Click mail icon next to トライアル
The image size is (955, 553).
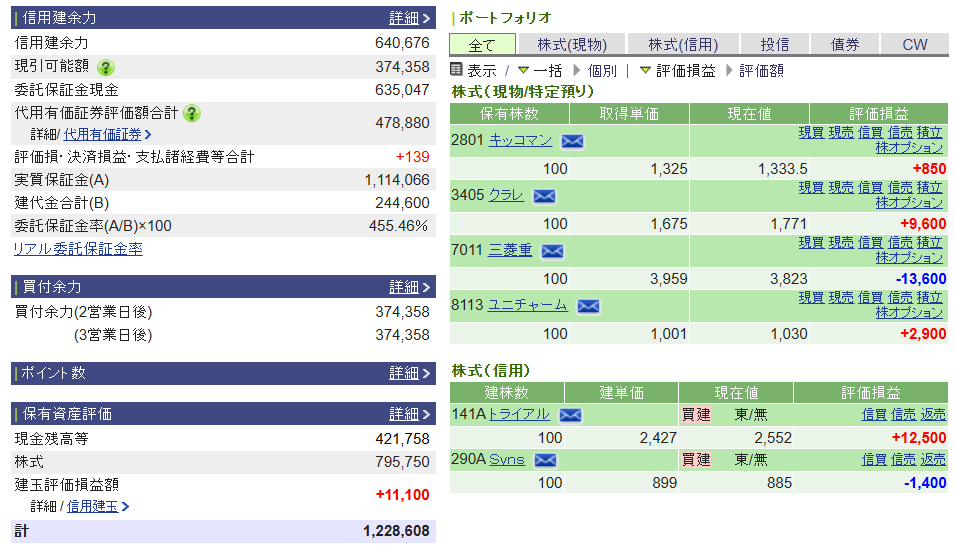pyautogui.click(x=569, y=415)
